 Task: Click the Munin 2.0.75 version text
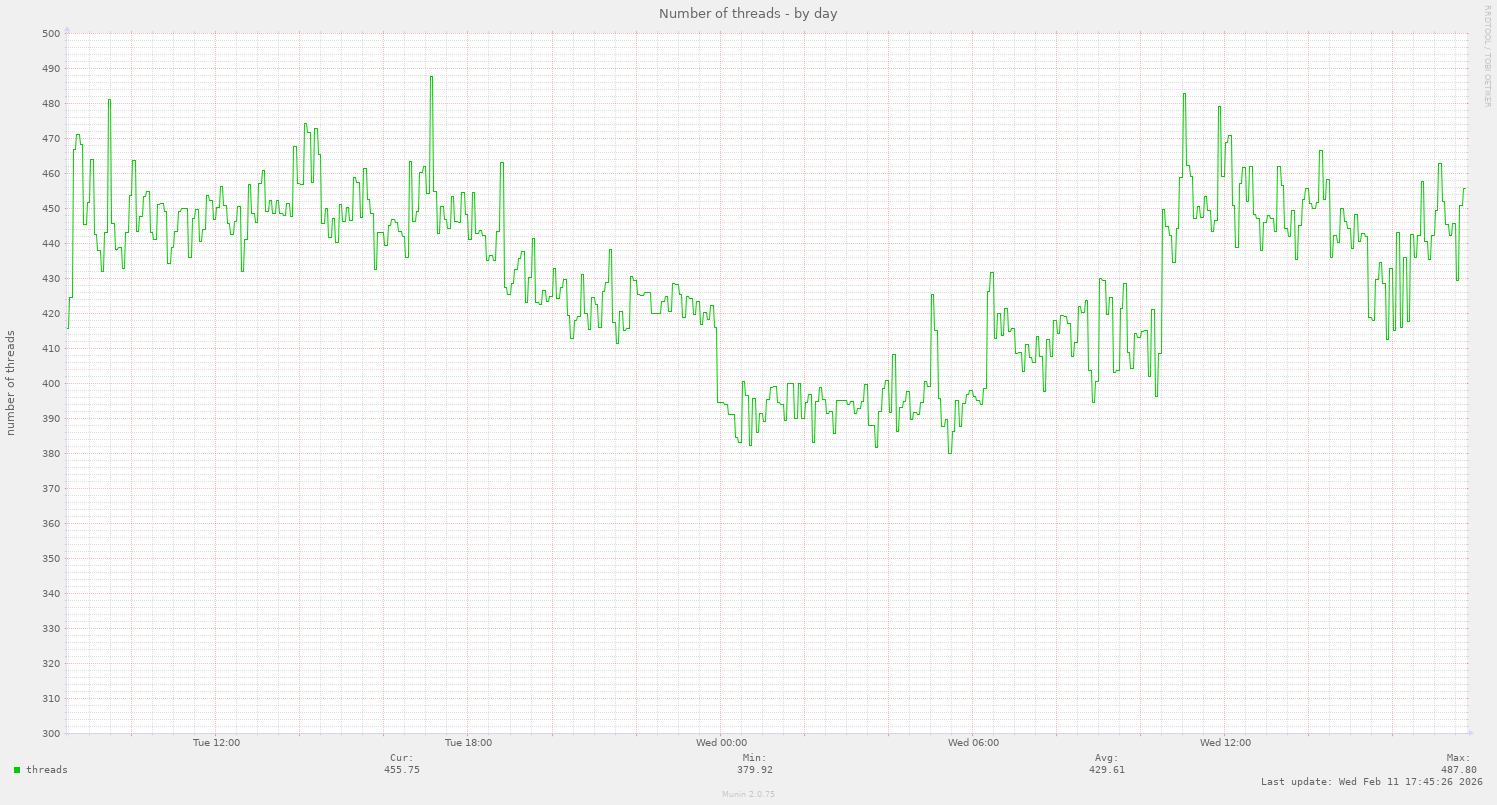pyautogui.click(x=748, y=794)
